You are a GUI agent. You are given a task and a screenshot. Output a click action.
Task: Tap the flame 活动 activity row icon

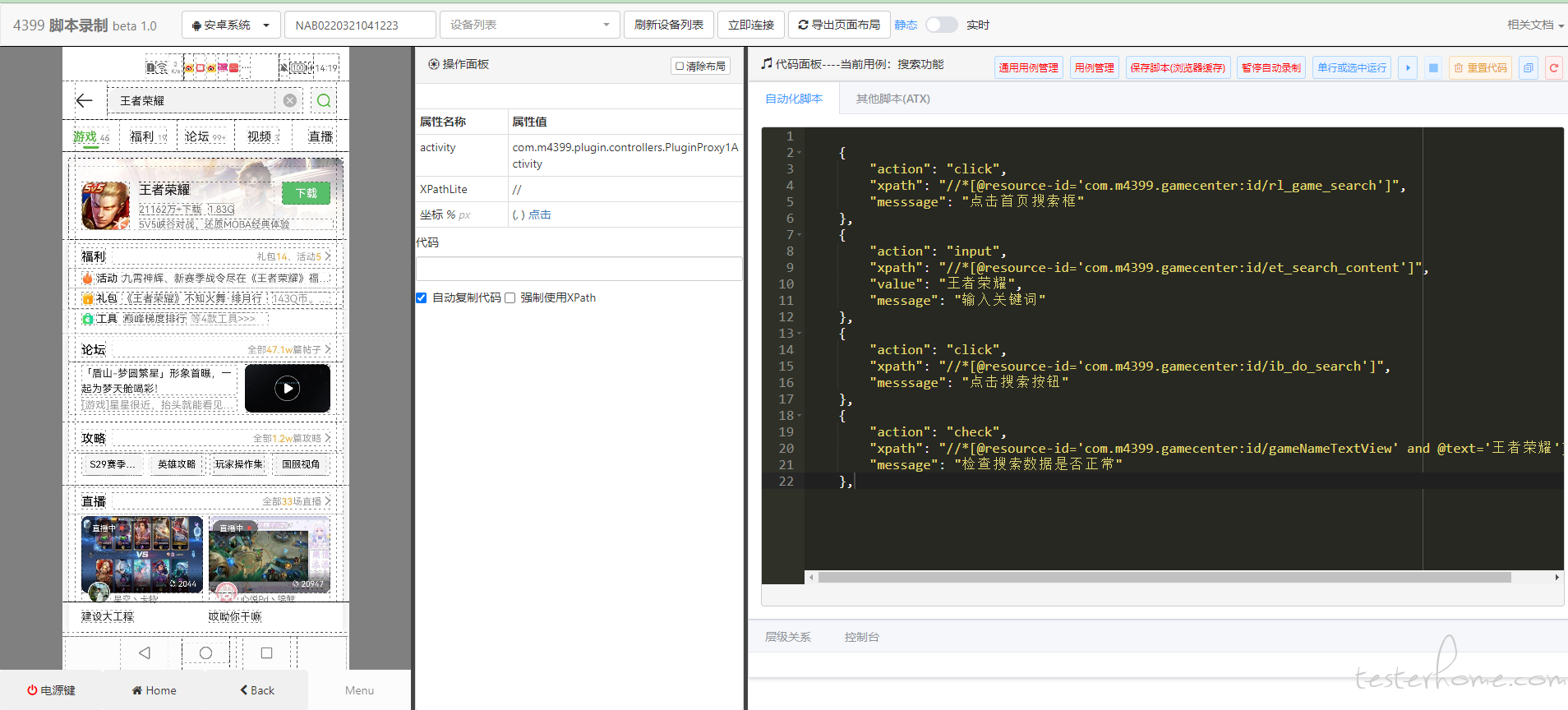(87, 278)
